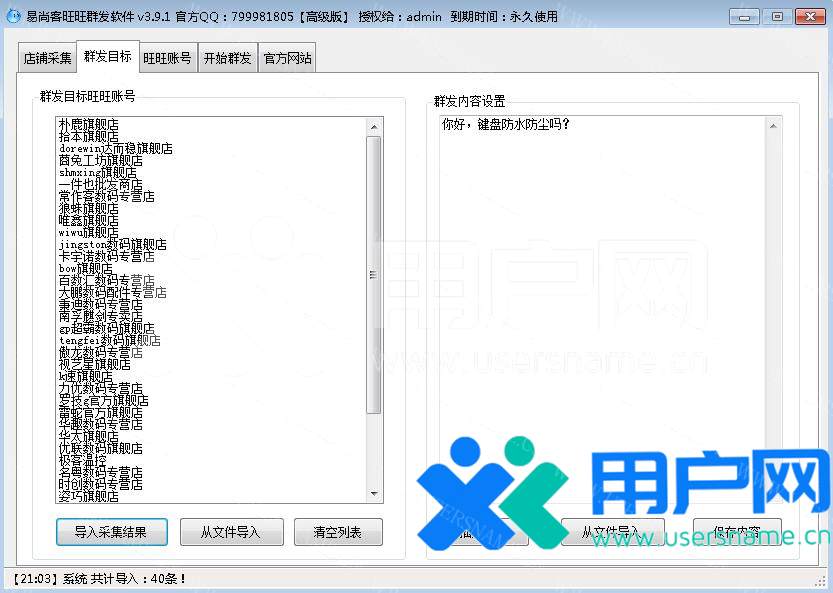Click the 一件也批发商店 row

(x=100, y=184)
